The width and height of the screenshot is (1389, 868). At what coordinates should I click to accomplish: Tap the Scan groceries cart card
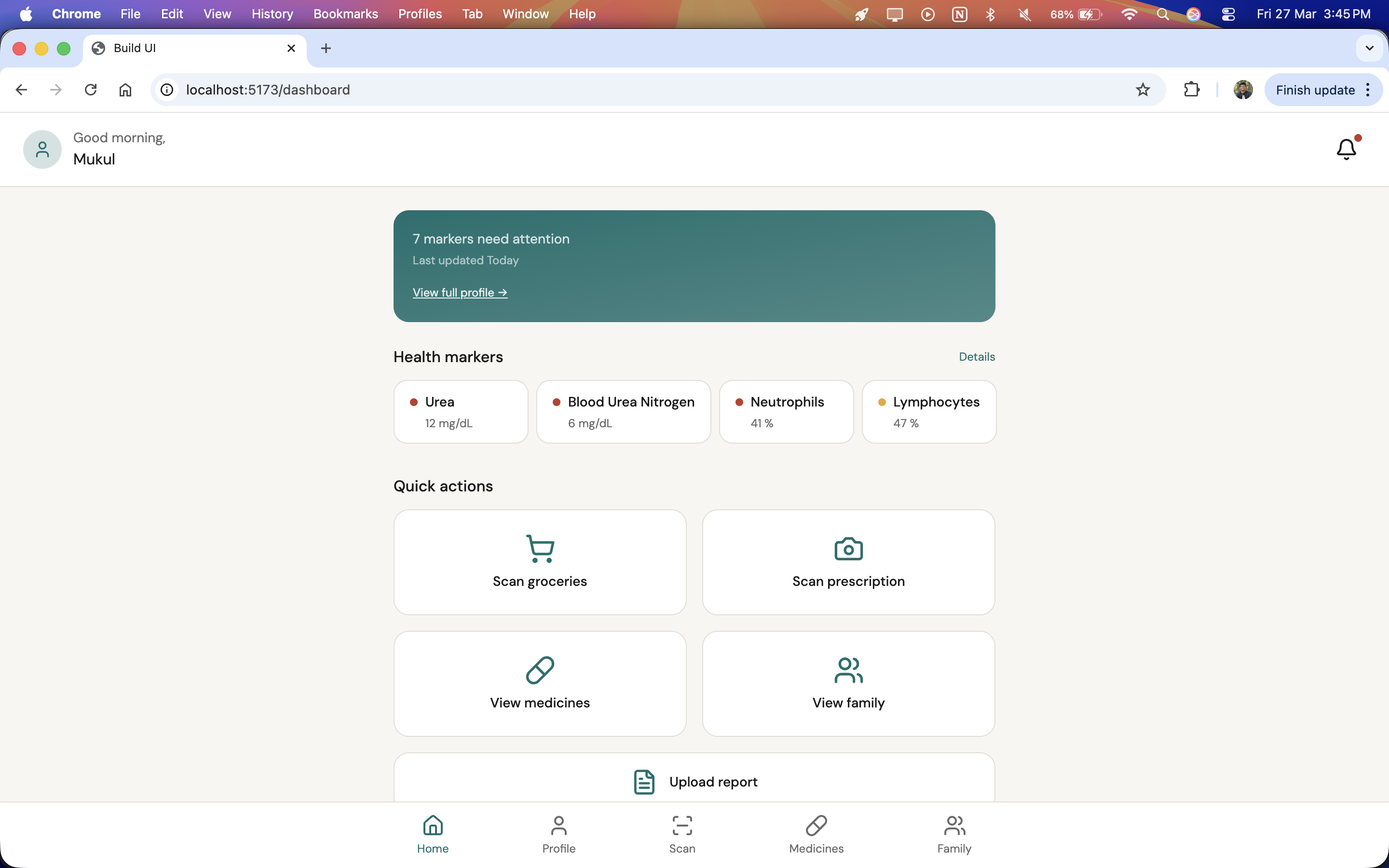coord(540,562)
